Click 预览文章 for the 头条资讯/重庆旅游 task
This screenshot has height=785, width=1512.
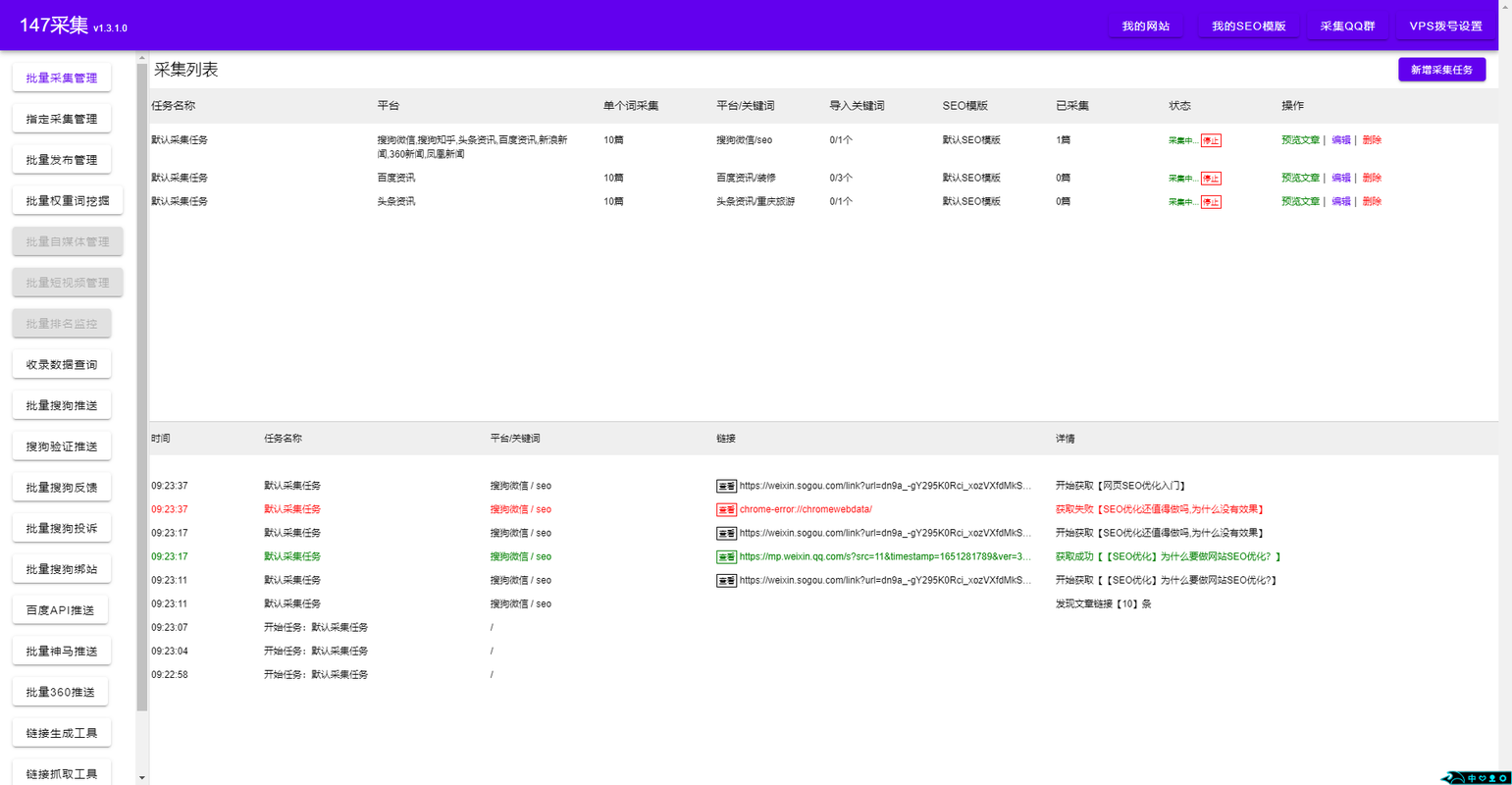[x=1300, y=201]
